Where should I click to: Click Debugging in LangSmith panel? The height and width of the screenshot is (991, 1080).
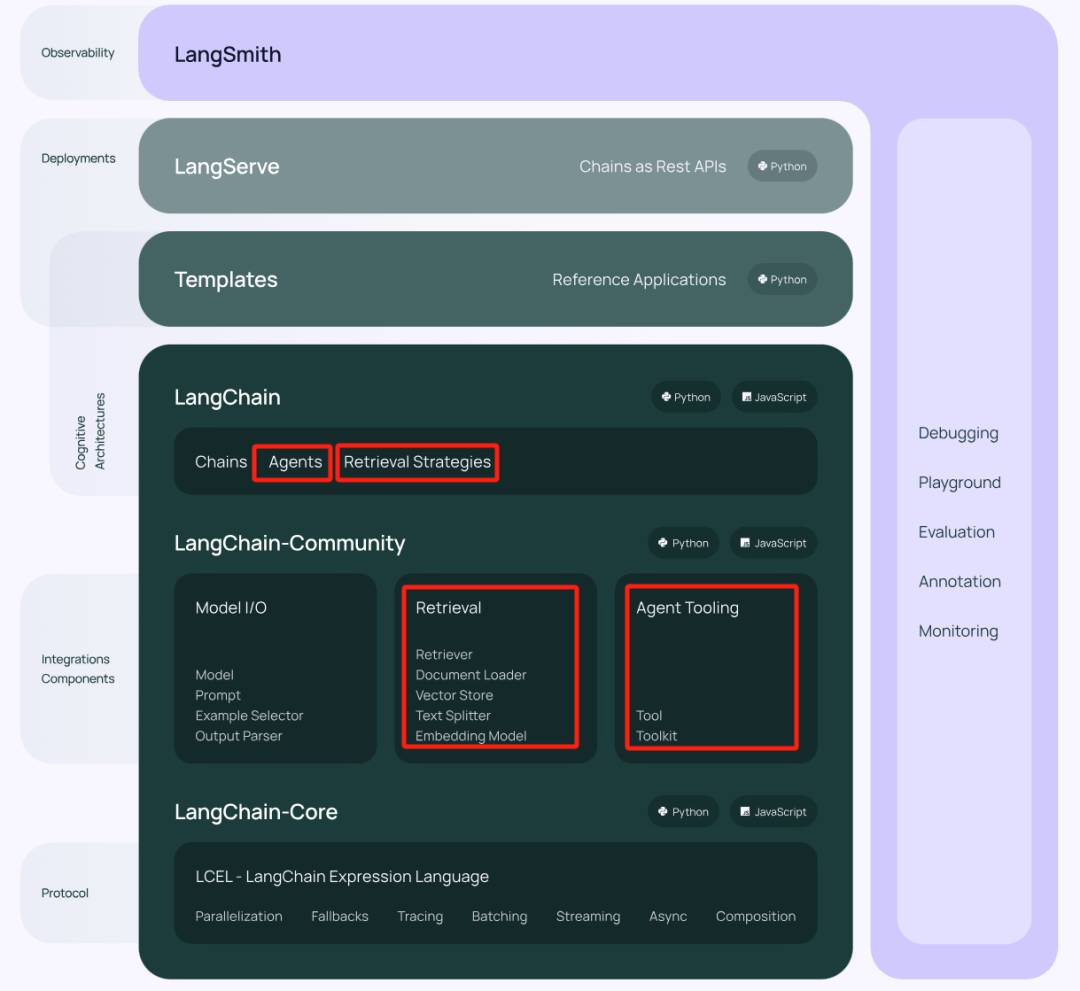pyautogui.click(x=958, y=433)
